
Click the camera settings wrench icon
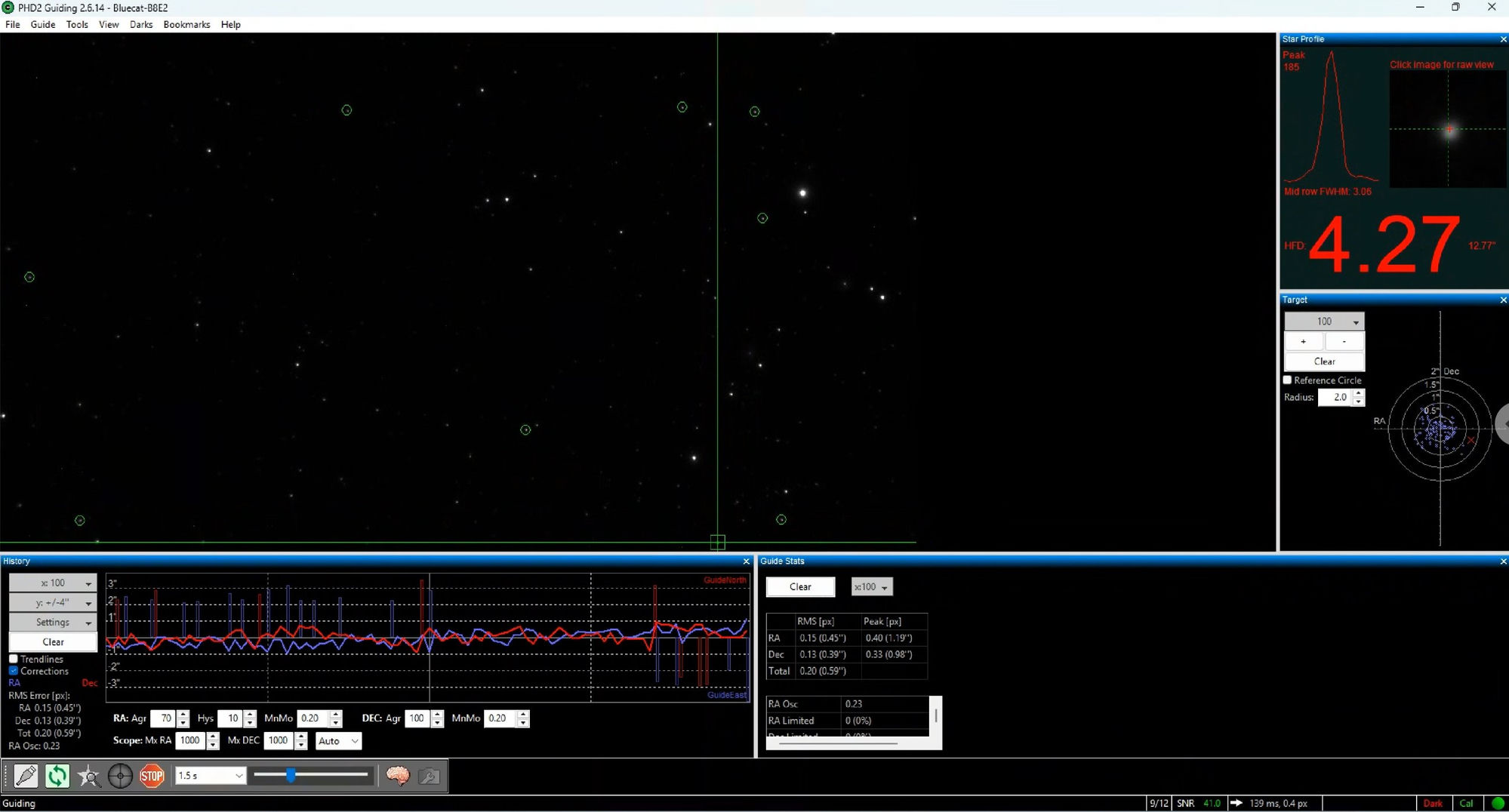pos(429,776)
